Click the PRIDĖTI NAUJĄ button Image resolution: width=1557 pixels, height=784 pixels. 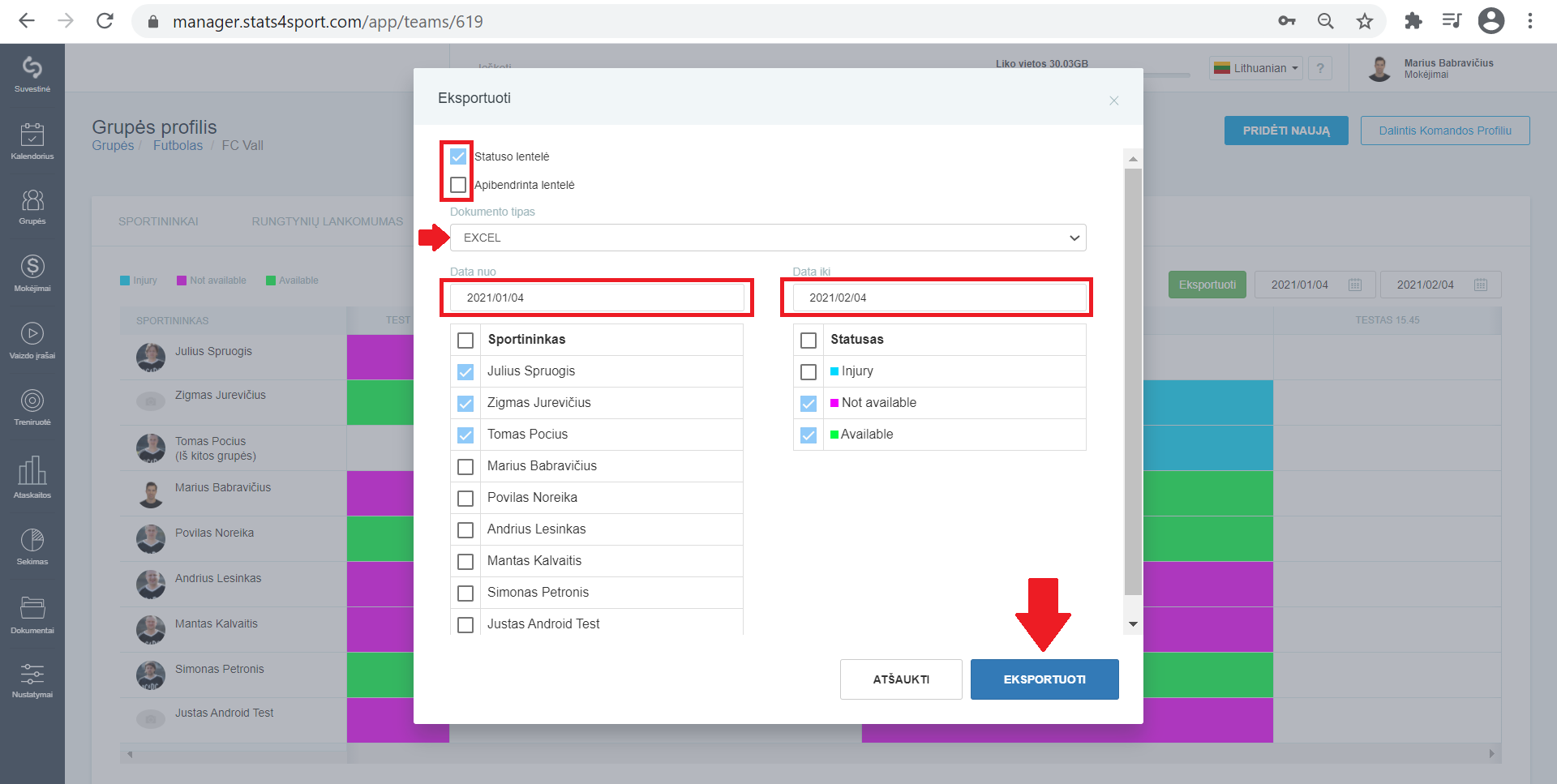1286,131
